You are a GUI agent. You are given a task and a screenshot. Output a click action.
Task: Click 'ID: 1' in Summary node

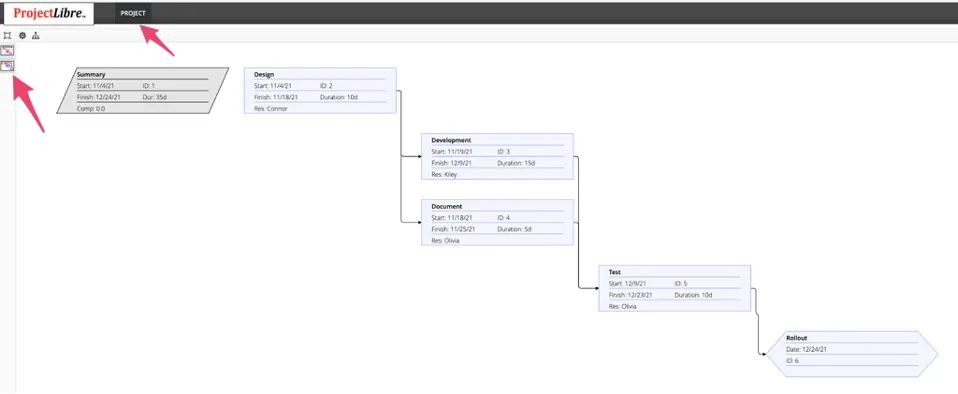click(x=148, y=86)
